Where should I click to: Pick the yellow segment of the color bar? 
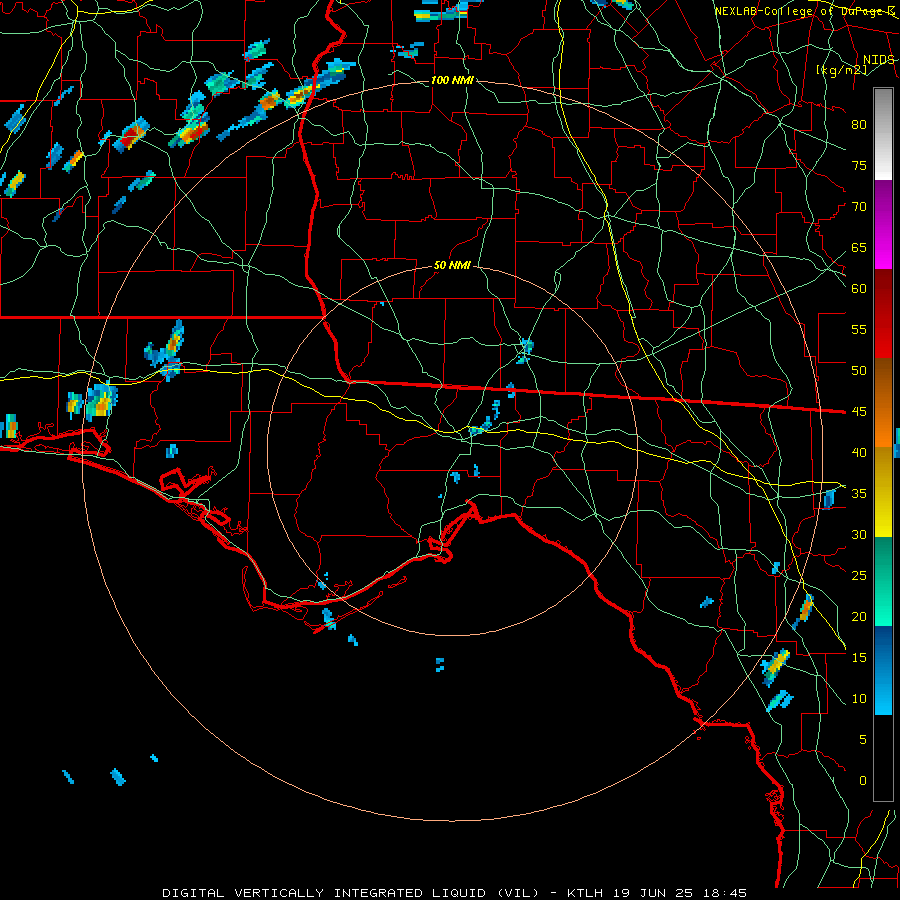pyautogui.click(x=883, y=492)
